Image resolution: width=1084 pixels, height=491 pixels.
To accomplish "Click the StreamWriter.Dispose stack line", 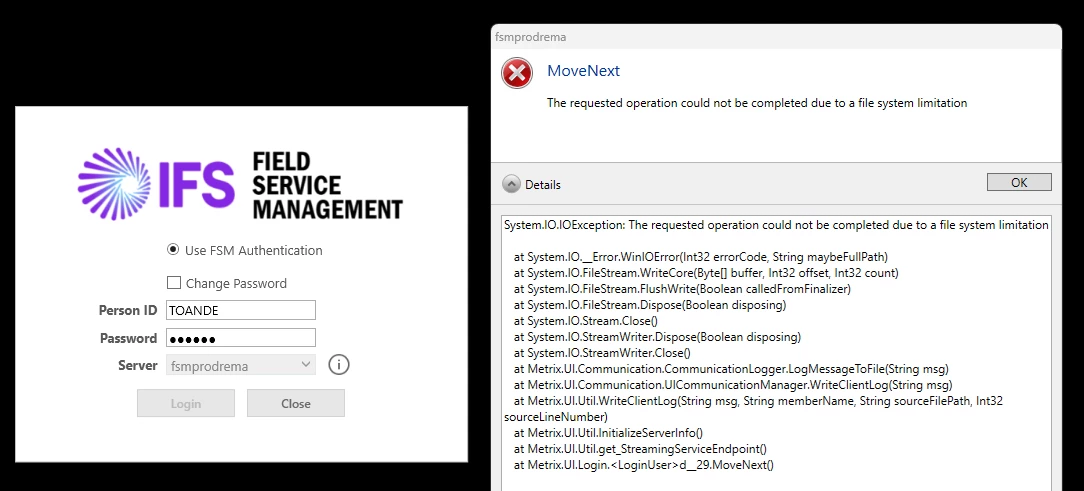I will click(657, 337).
